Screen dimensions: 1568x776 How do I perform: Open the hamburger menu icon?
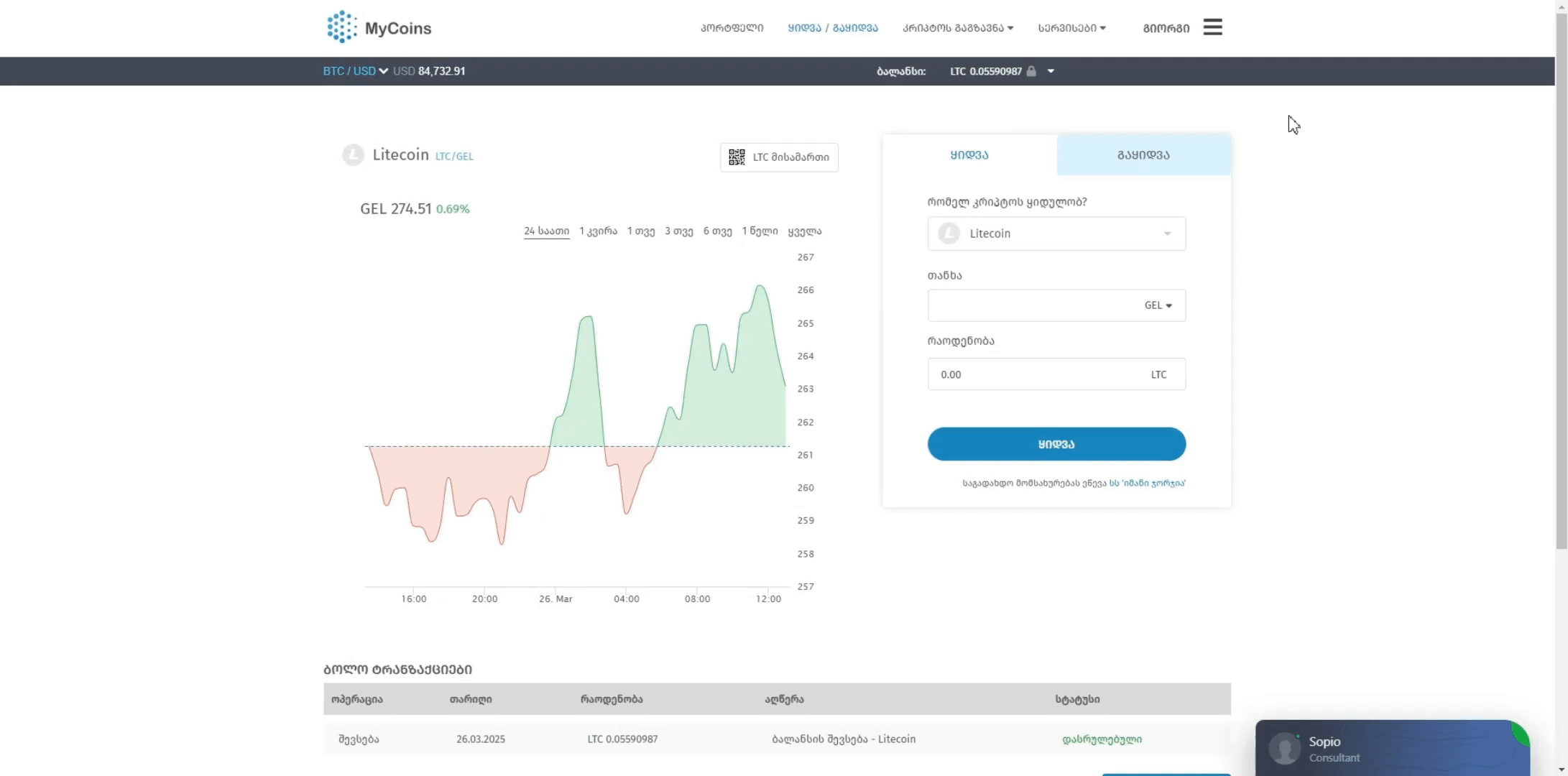[1212, 27]
